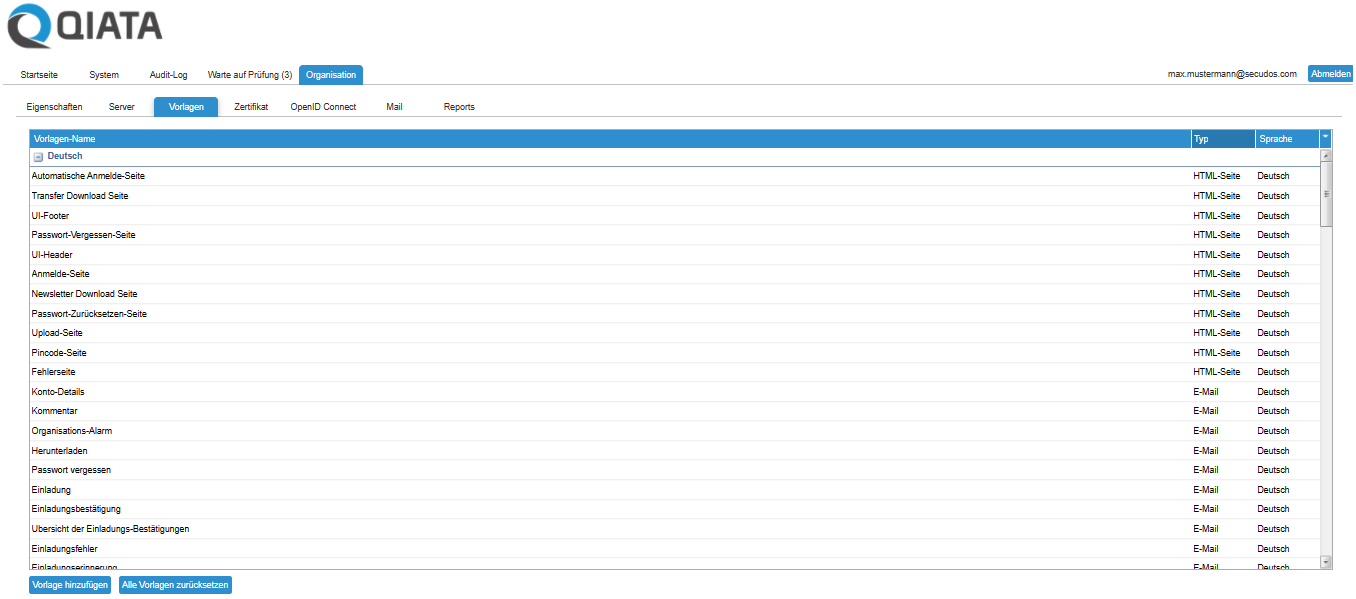Open Warte auf Prüfung queue

(249, 74)
